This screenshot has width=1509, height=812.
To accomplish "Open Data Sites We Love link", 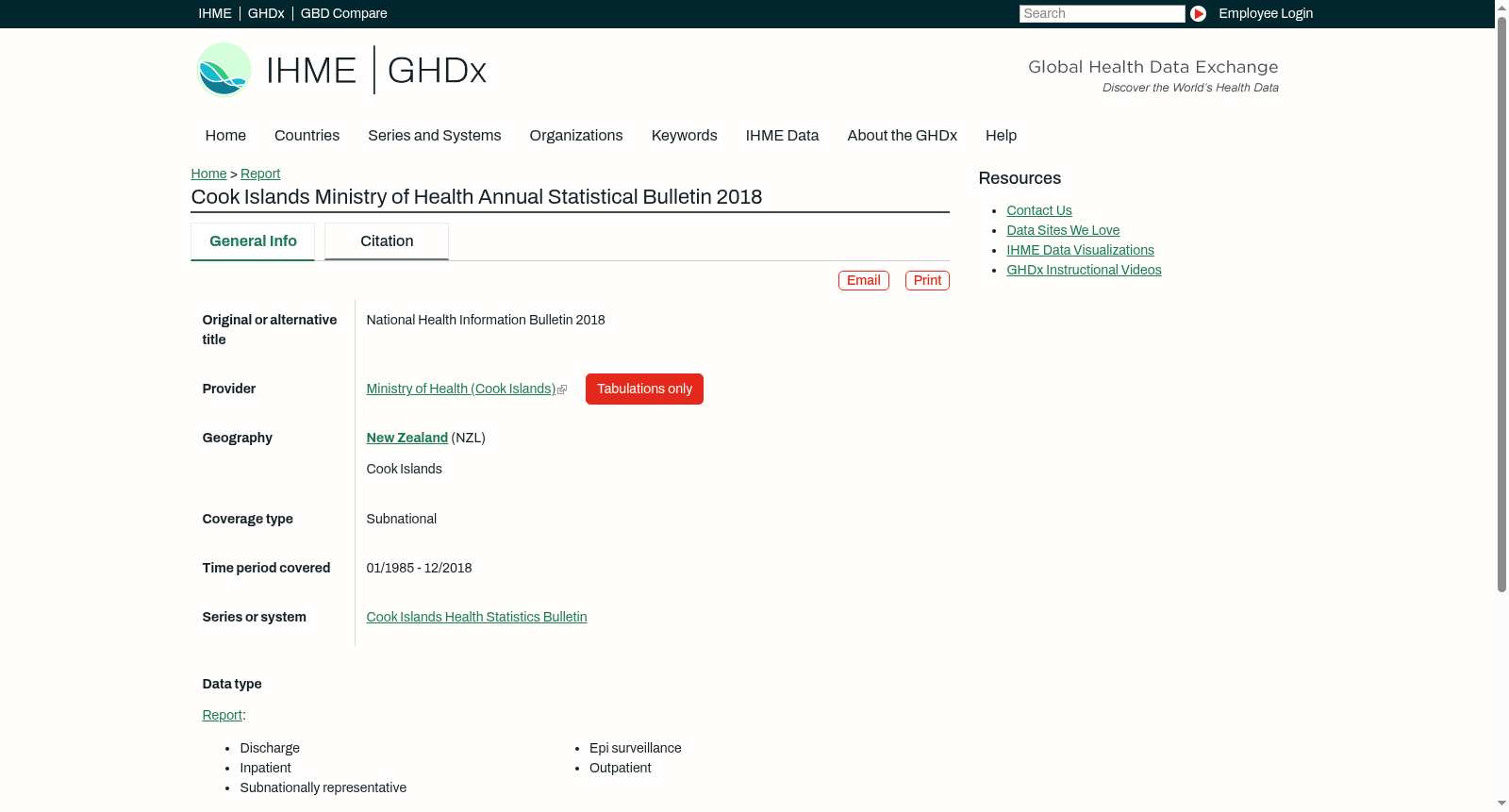I will tap(1063, 230).
